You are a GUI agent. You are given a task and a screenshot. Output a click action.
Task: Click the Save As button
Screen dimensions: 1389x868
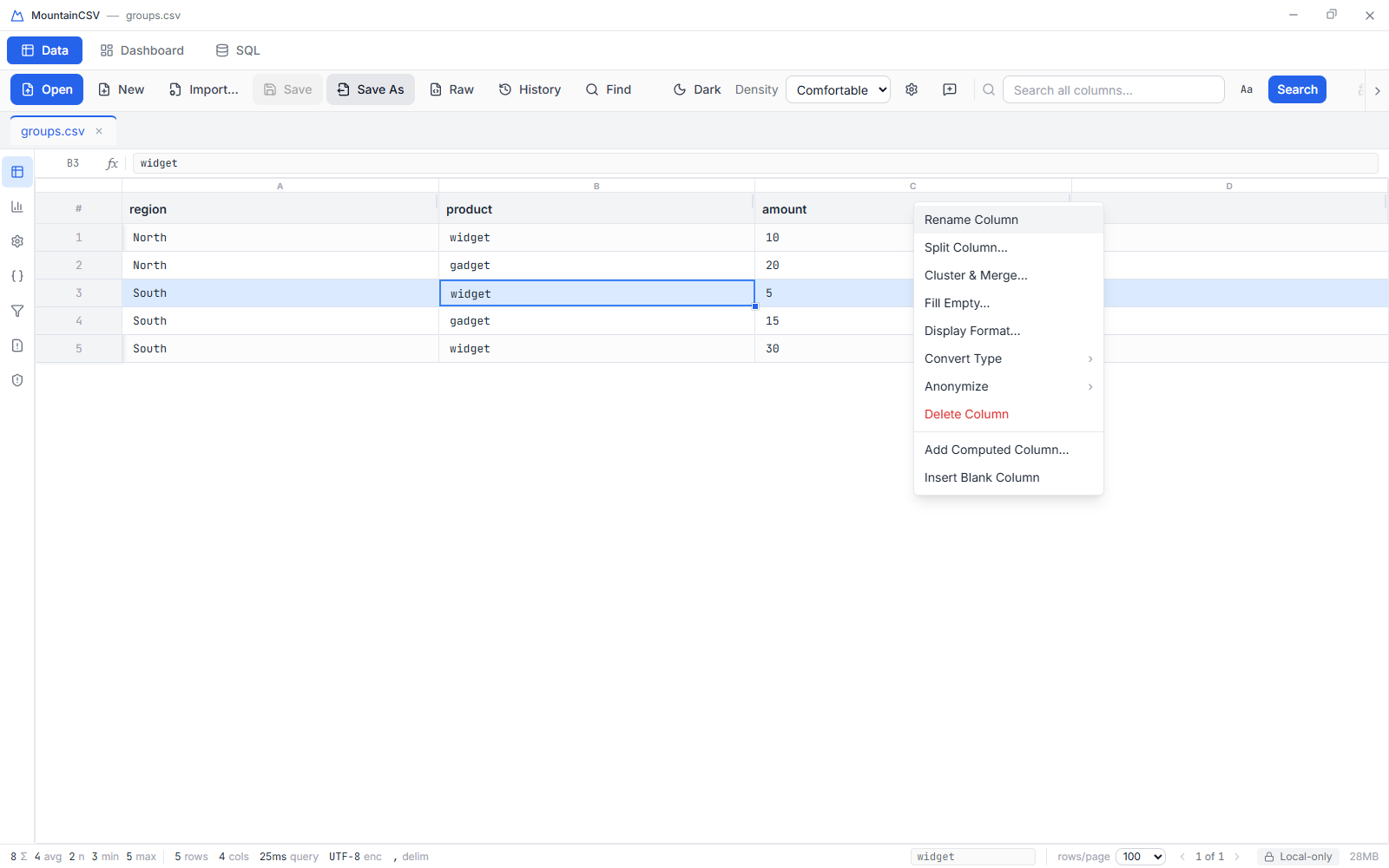point(371,89)
